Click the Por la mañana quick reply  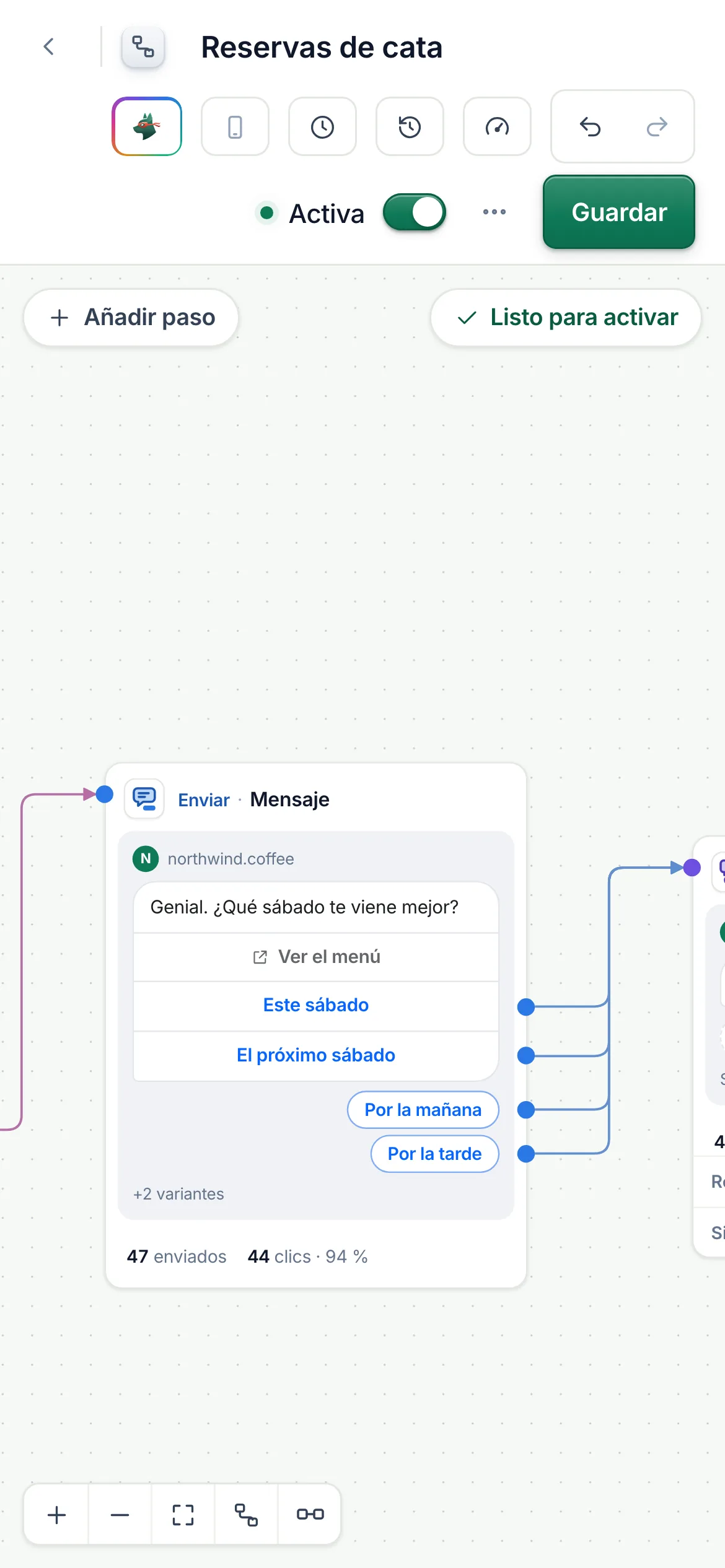coord(423,1110)
